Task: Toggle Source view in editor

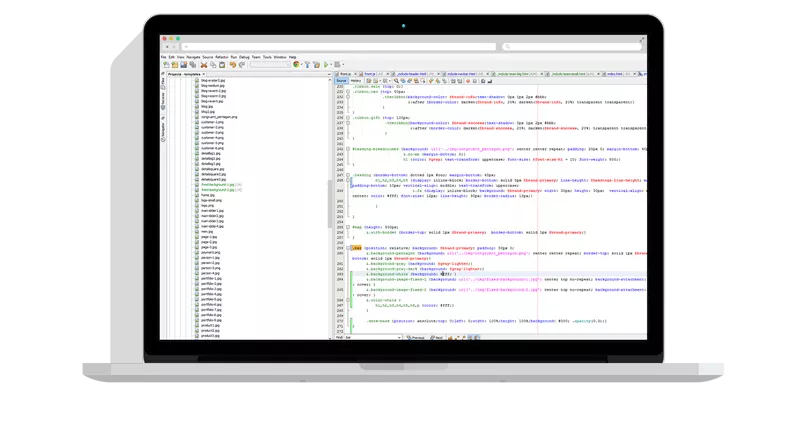Action: click(342, 81)
